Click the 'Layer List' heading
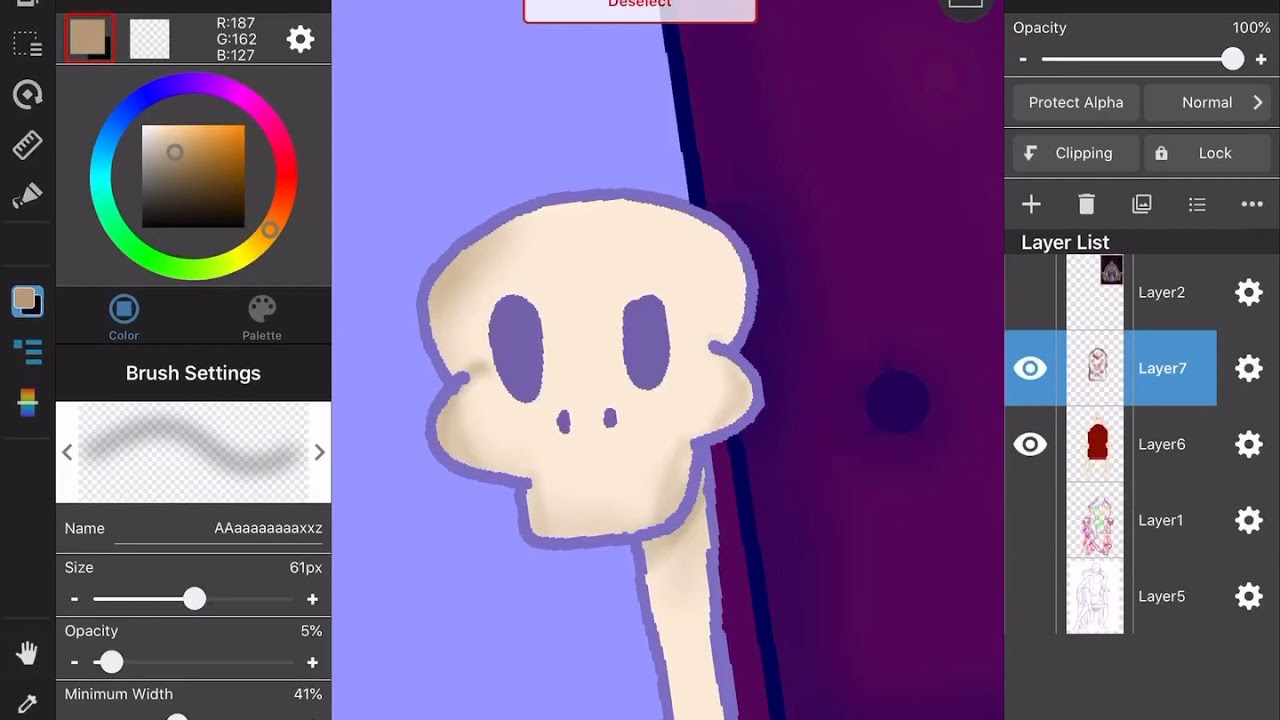Screen dimensions: 1280x720 tap(1065, 242)
